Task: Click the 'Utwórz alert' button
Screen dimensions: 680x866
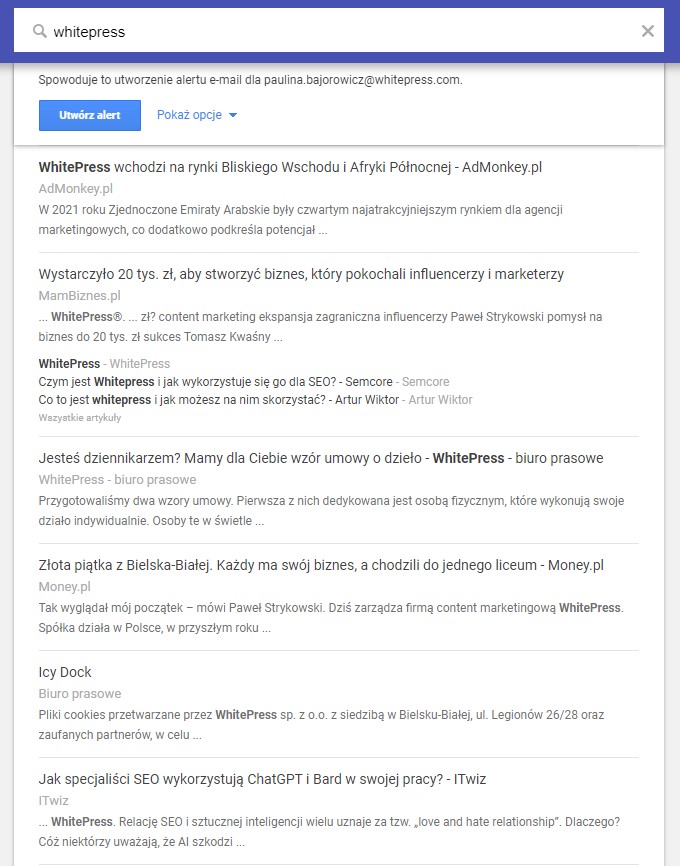Action: (89, 115)
